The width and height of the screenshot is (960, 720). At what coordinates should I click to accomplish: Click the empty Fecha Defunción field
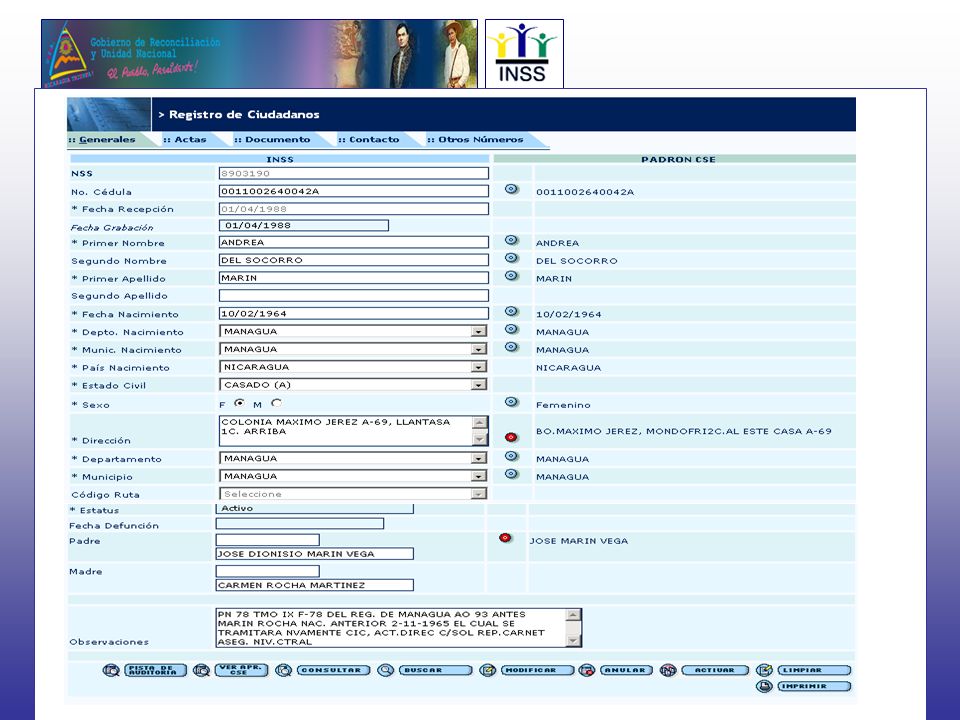tap(300, 523)
